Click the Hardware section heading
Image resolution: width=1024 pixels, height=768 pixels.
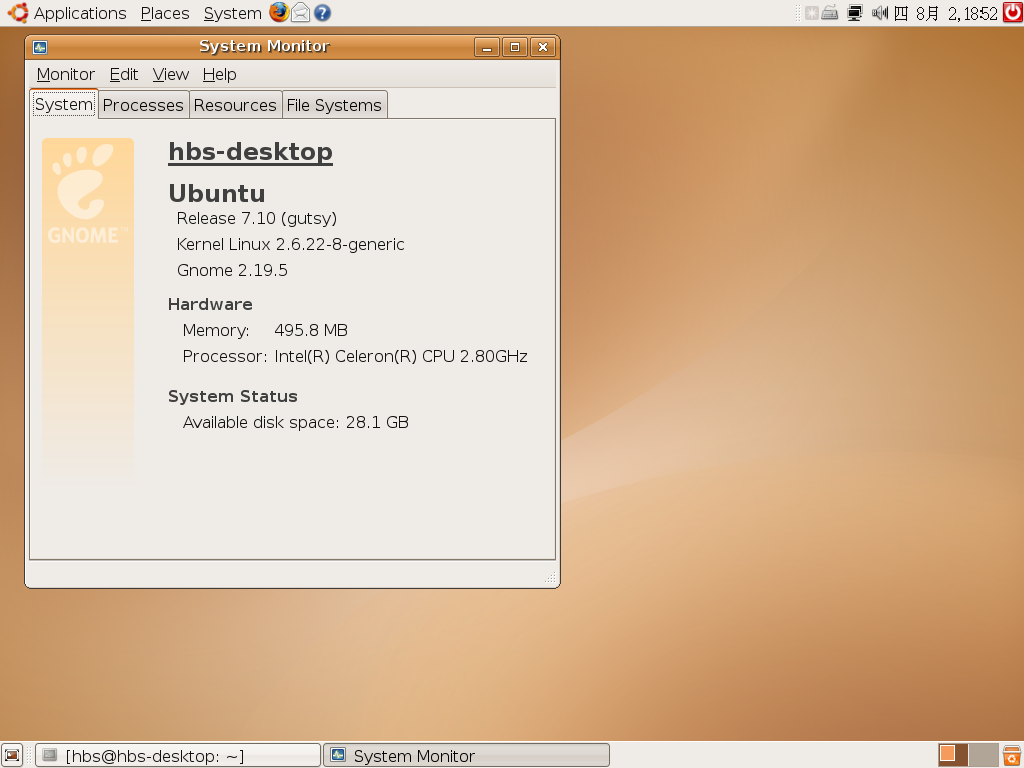click(210, 304)
